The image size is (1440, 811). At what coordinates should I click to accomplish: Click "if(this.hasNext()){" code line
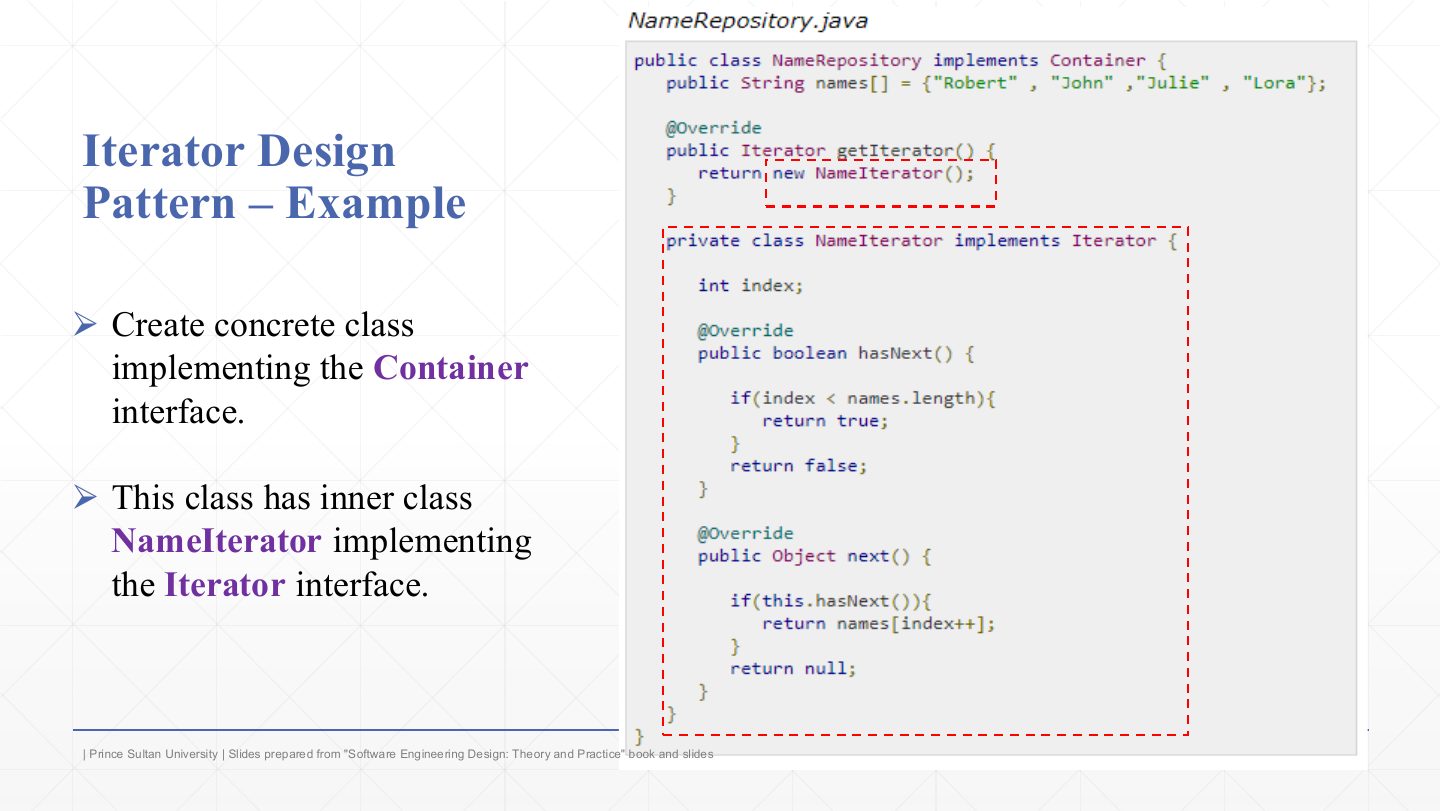pyautogui.click(x=831, y=601)
